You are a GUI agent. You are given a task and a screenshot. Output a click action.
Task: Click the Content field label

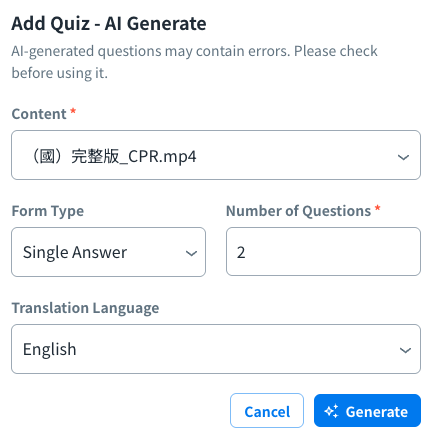[x=39, y=114]
